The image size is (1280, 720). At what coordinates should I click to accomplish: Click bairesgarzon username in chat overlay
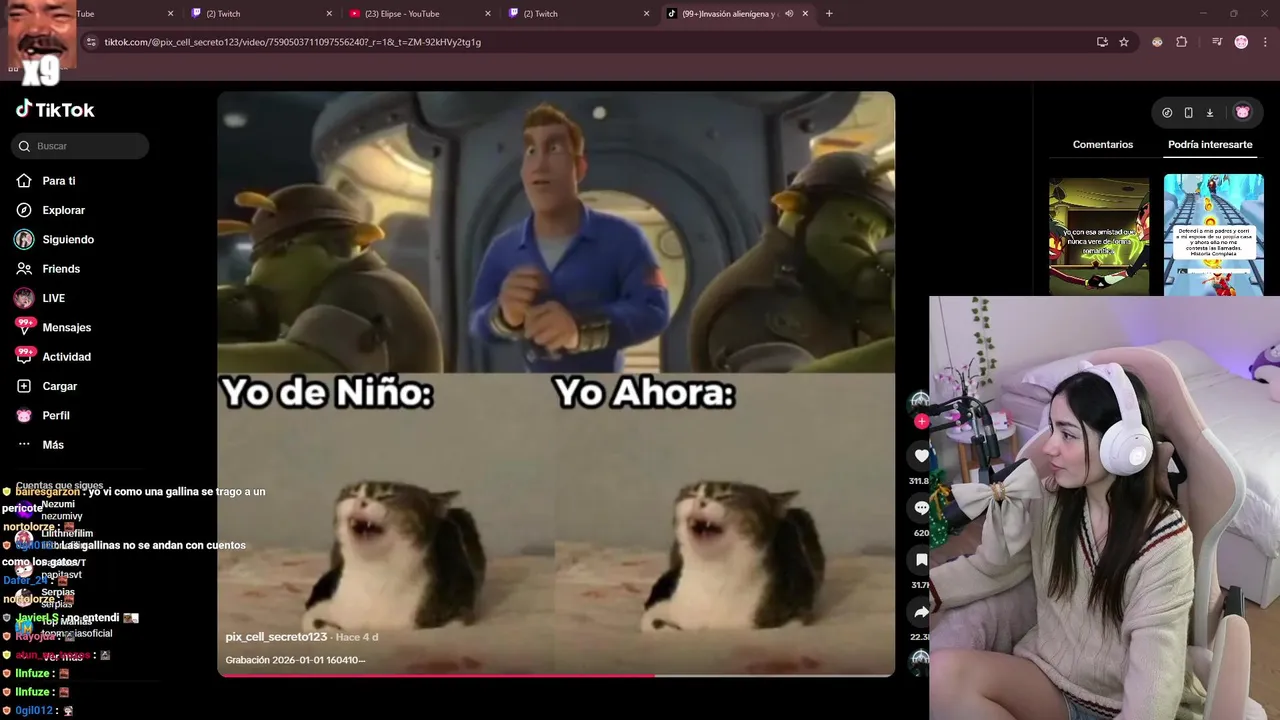pos(47,492)
